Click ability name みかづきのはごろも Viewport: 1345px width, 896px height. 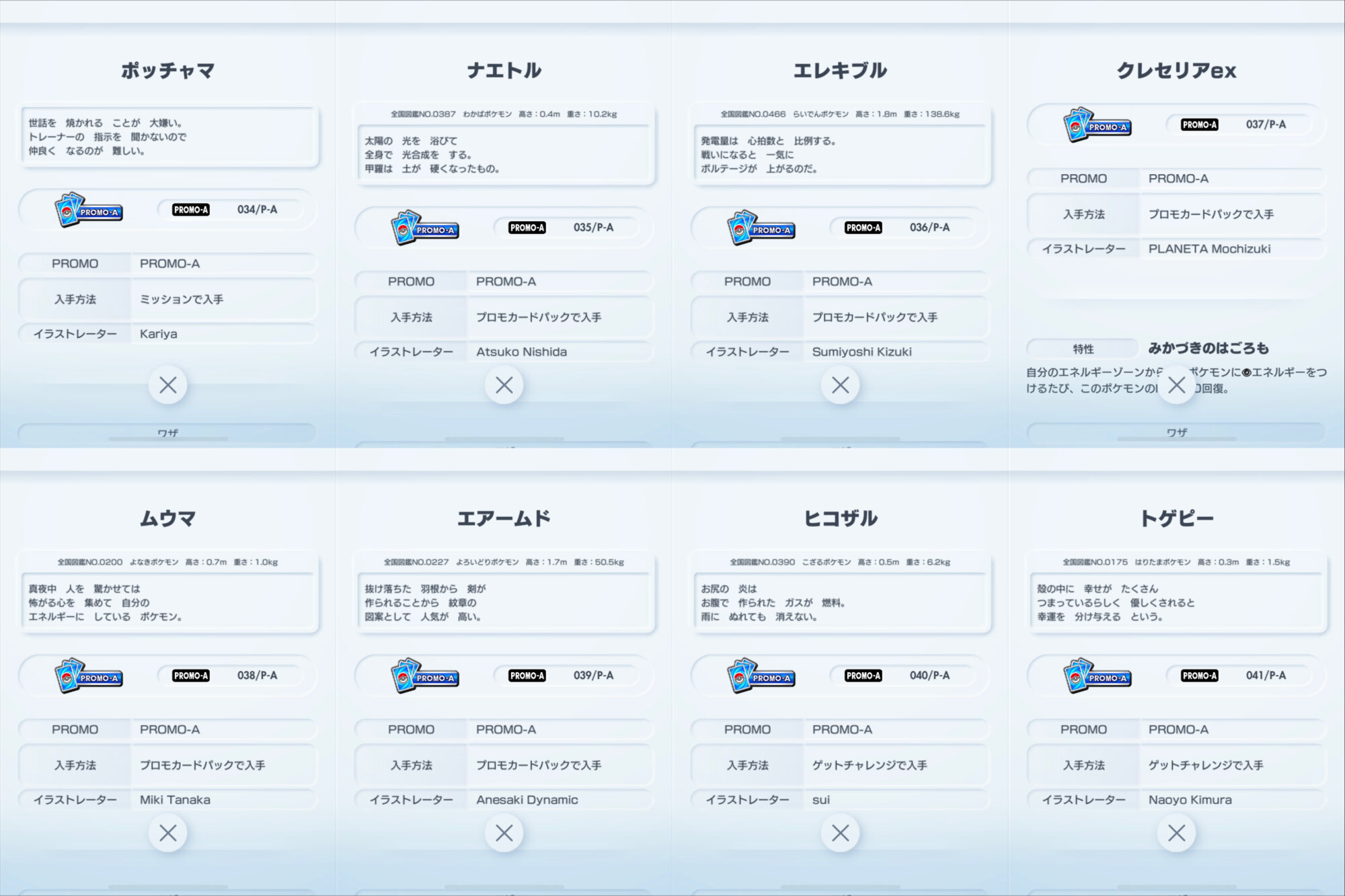(1208, 348)
